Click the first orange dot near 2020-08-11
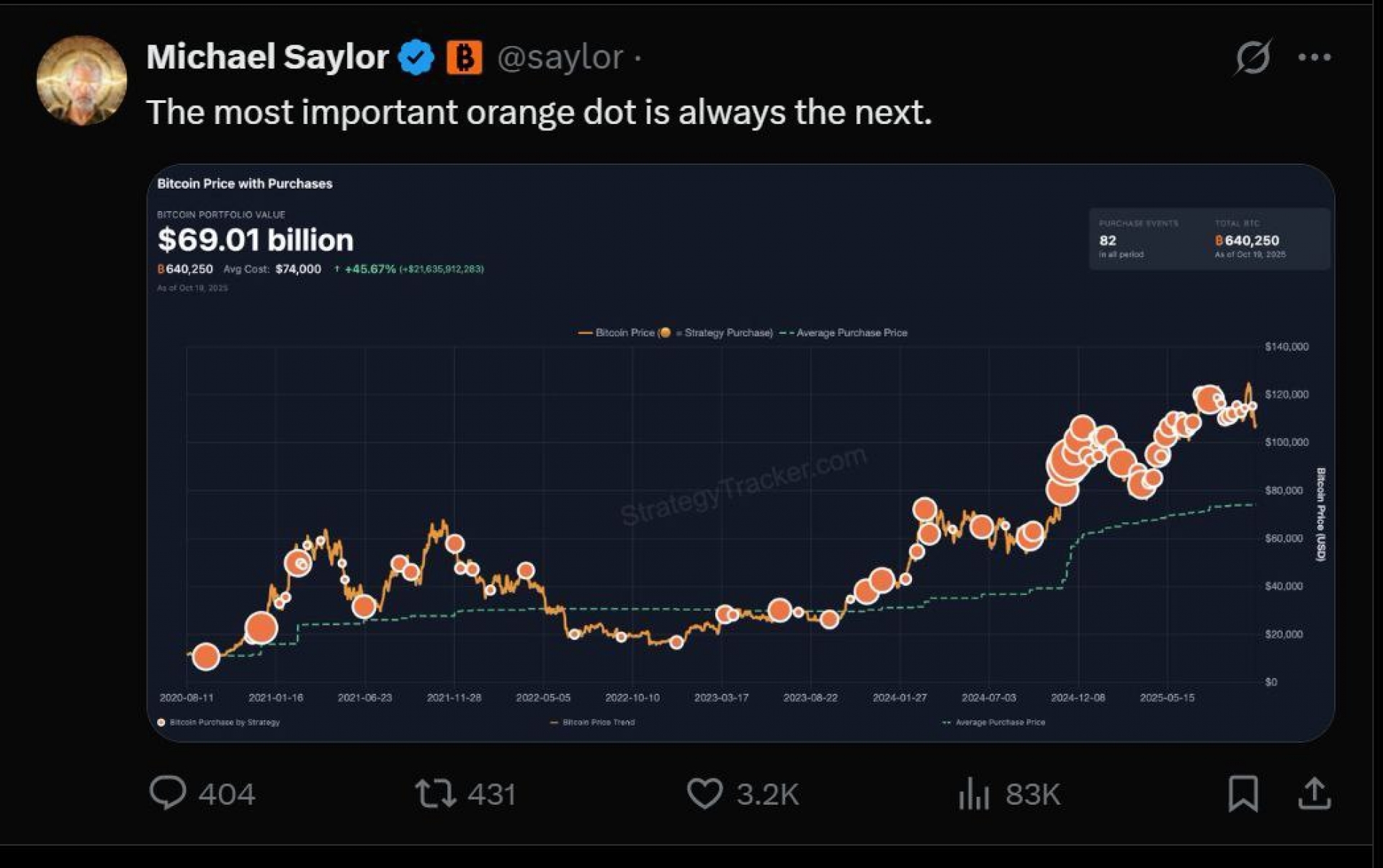Viewport: 1383px width, 868px height. point(206,656)
